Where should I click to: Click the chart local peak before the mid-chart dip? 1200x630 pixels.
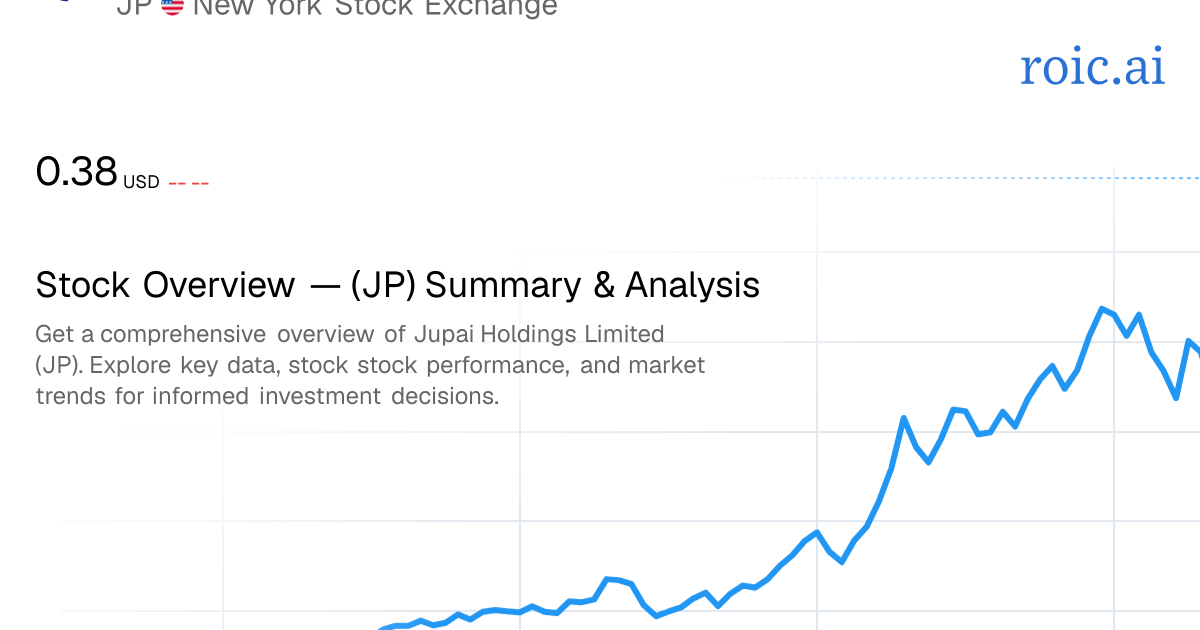[817, 532]
